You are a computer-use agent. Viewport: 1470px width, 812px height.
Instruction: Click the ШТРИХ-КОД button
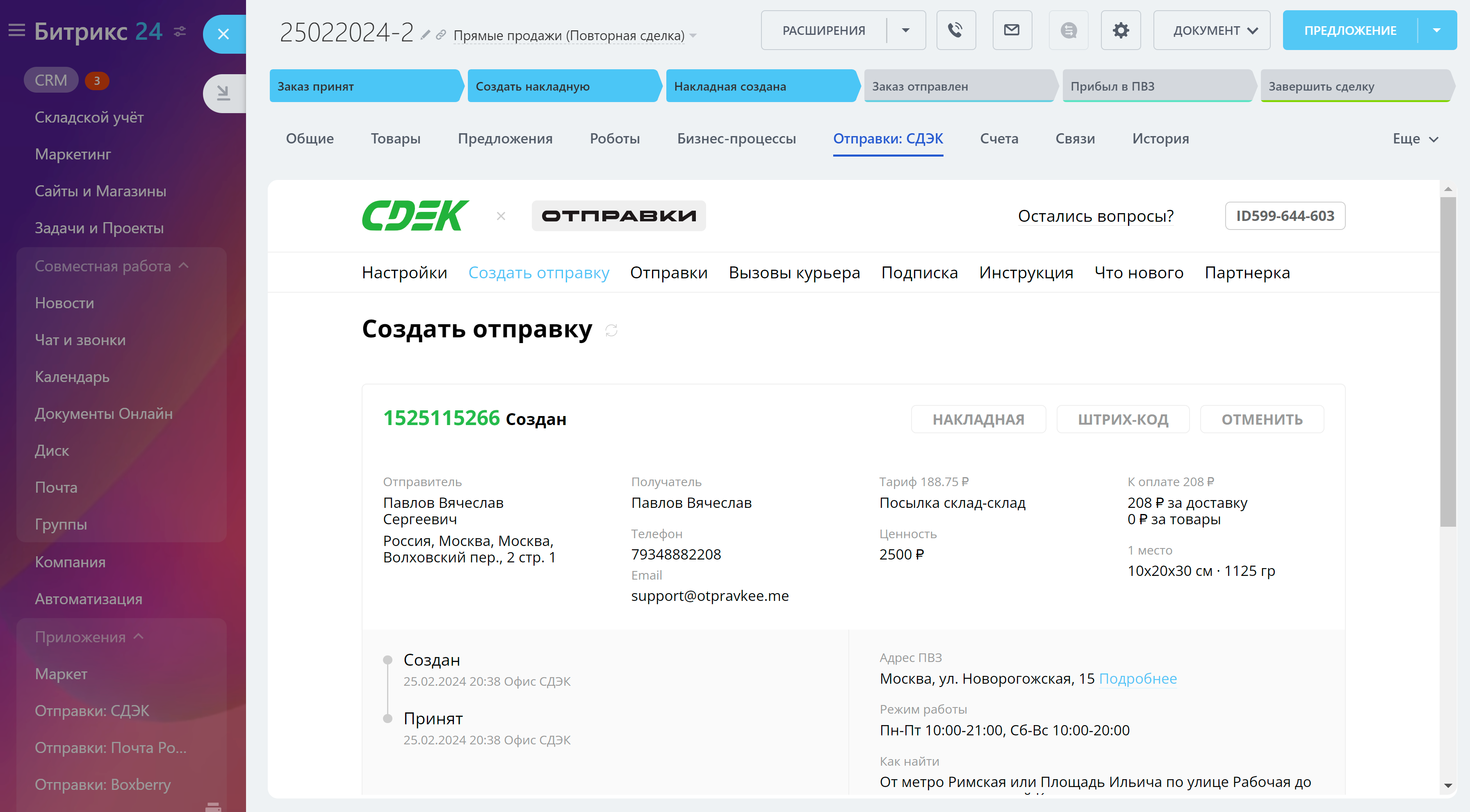coord(1123,419)
